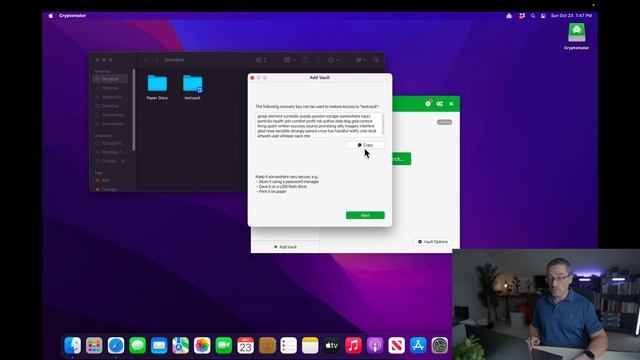
Task: Copy the recovery key with the Copy button
Action: pos(365,145)
